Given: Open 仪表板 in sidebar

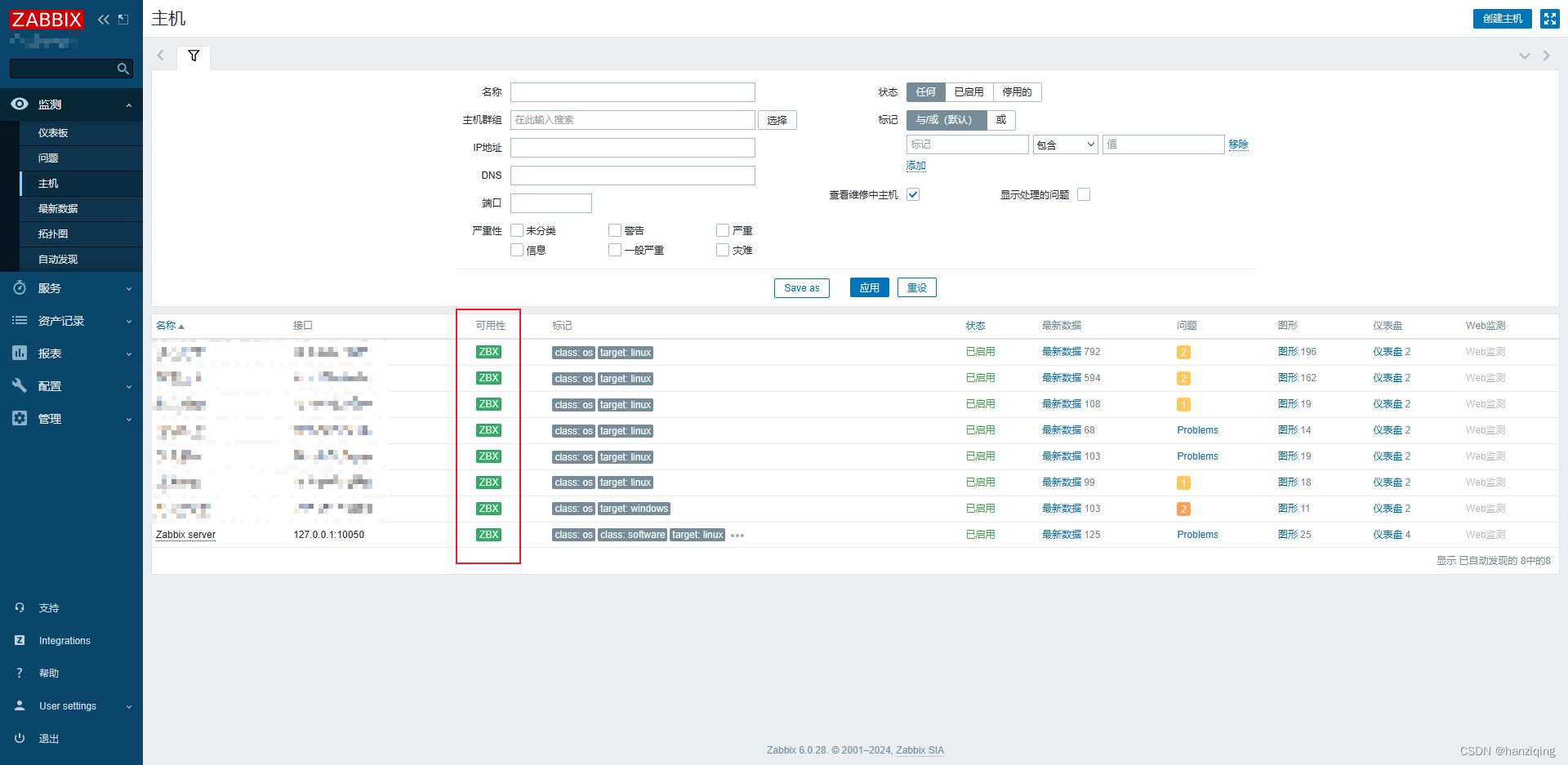Looking at the screenshot, I should (82, 133).
